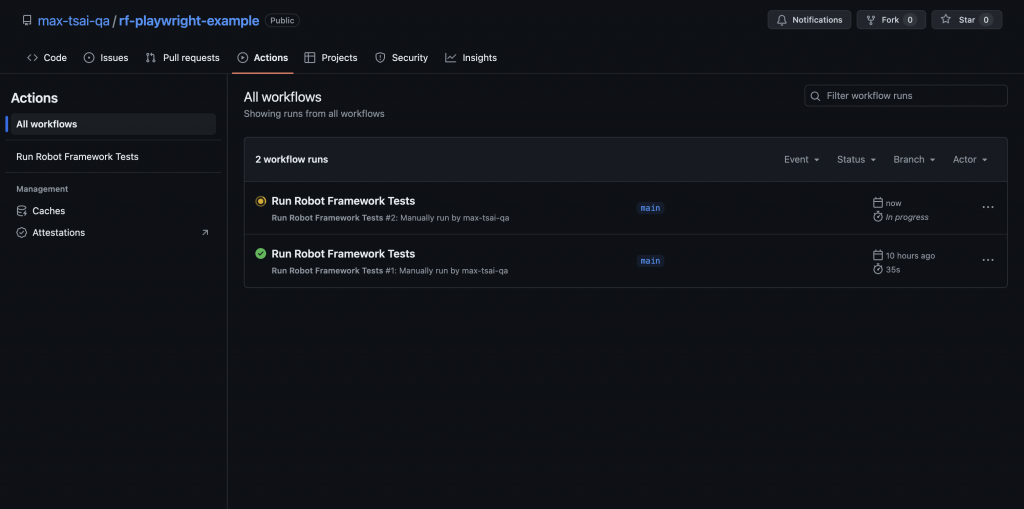Star the rf-playwright-example repository
Screen dimensions: 1024x509
click(966, 20)
